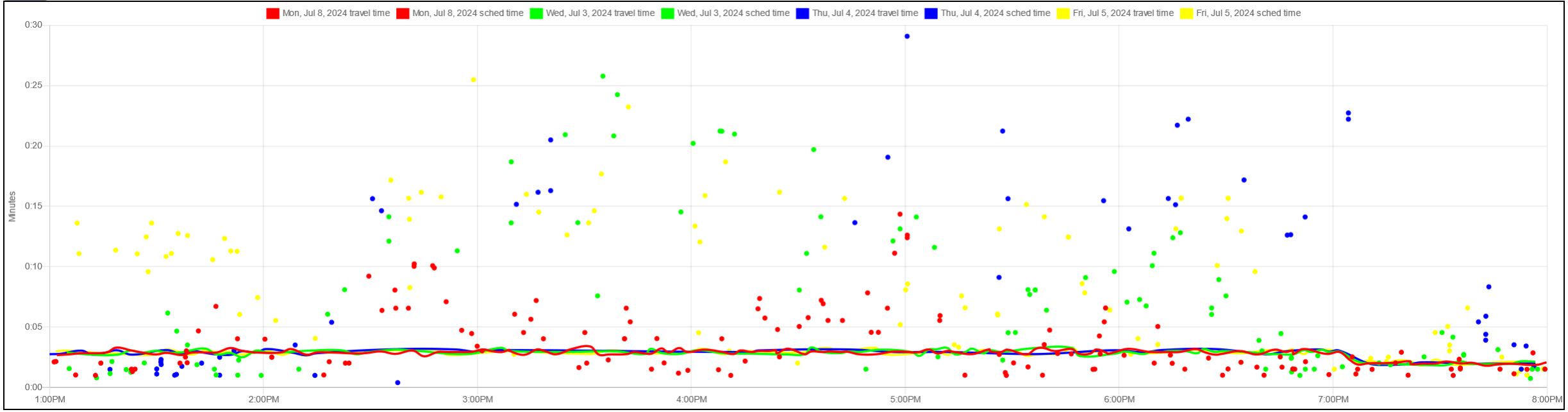The height and width of the screenshot is (412, 1568).
Task: Select the highest yellow point just before 3:00PM
Action: [474, 80]
